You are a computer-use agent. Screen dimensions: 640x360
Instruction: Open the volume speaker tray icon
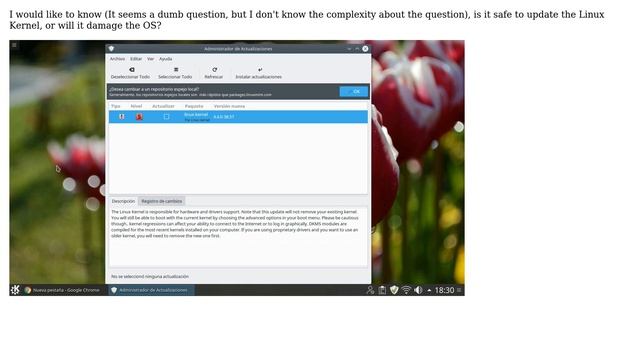pos(418,290)
